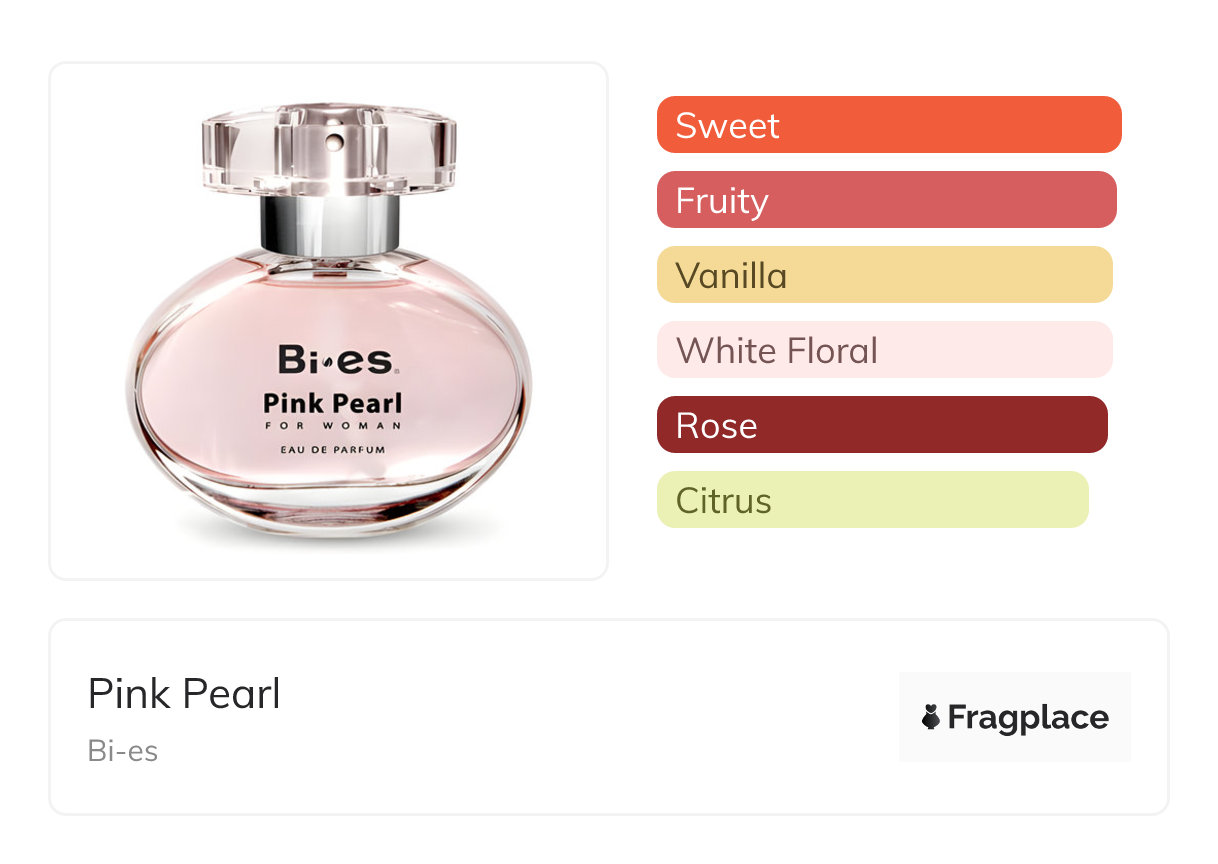Pick the White Floral accord bar
Screen dimensions: 1218x864
[x=884, y=350]
